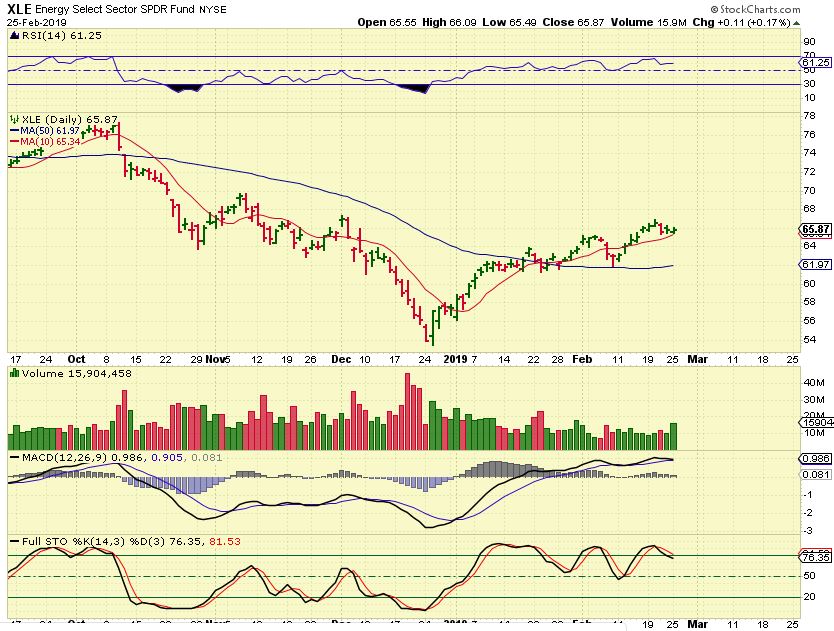Click the blue MA(50) legend line marker
This screenshot has height=631, width=834.
pos(14,131)
